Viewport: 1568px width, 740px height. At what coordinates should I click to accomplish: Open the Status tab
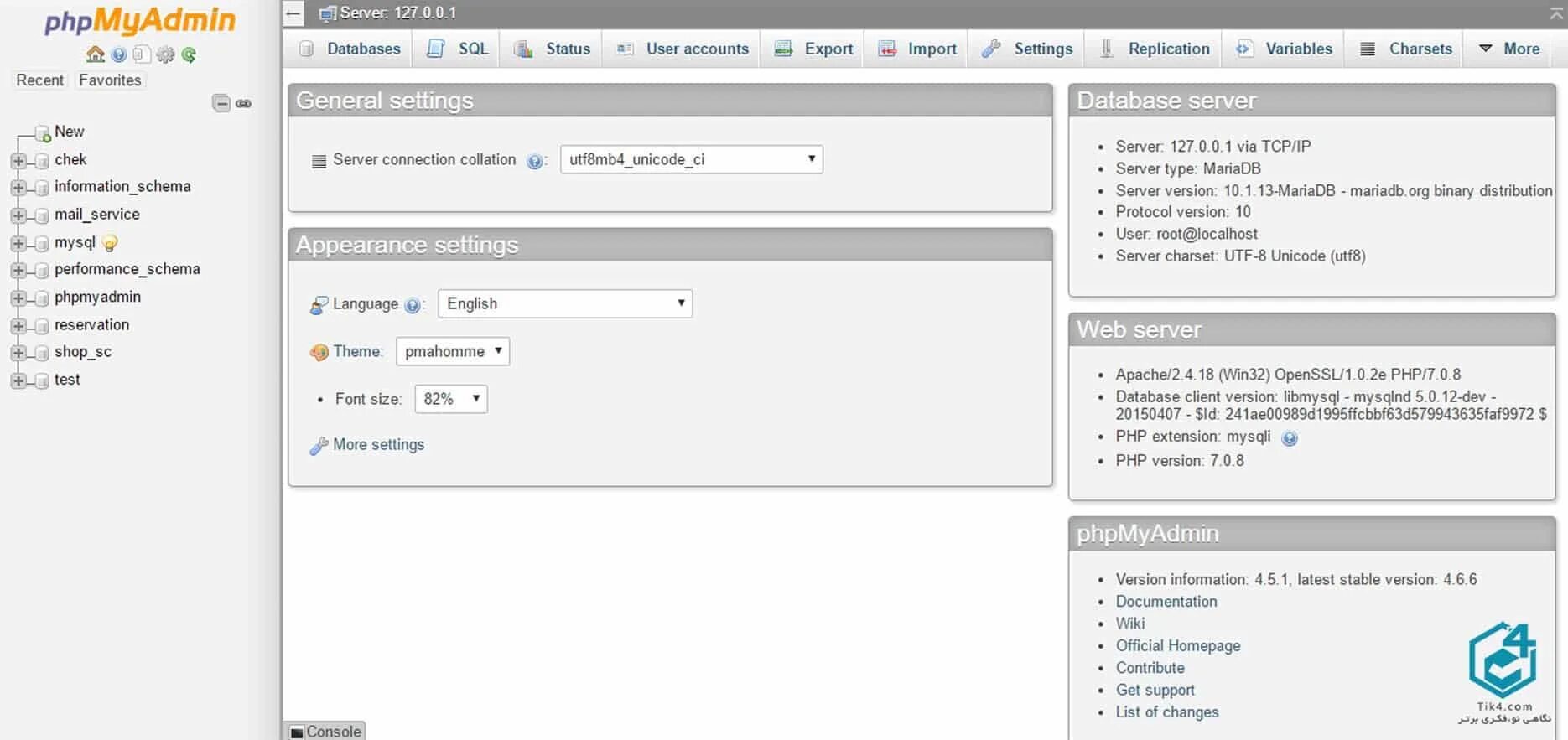point(552,49)
